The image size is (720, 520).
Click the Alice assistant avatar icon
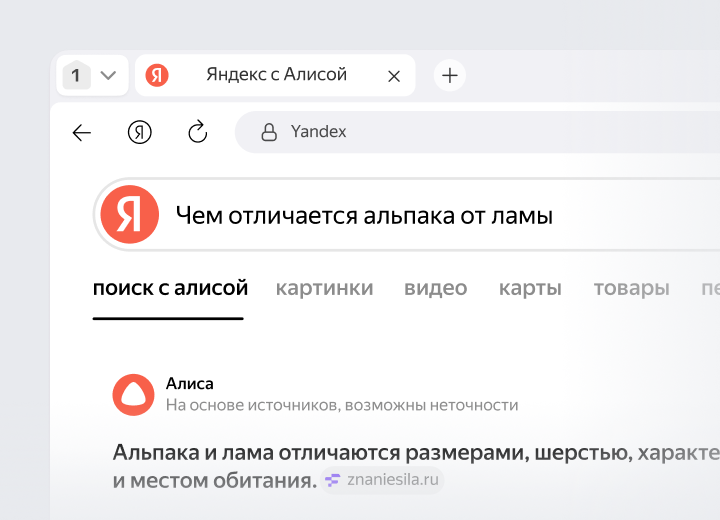(x=134, y=395)
